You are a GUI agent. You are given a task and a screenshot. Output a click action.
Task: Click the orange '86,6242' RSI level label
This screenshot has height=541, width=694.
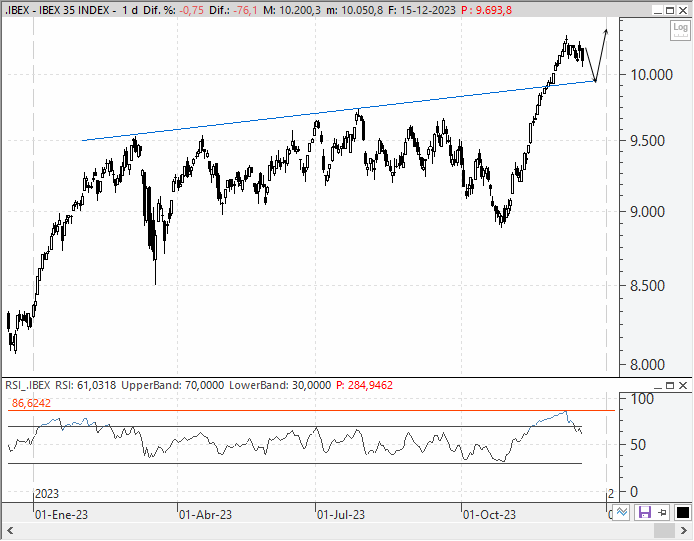point(31,403)
